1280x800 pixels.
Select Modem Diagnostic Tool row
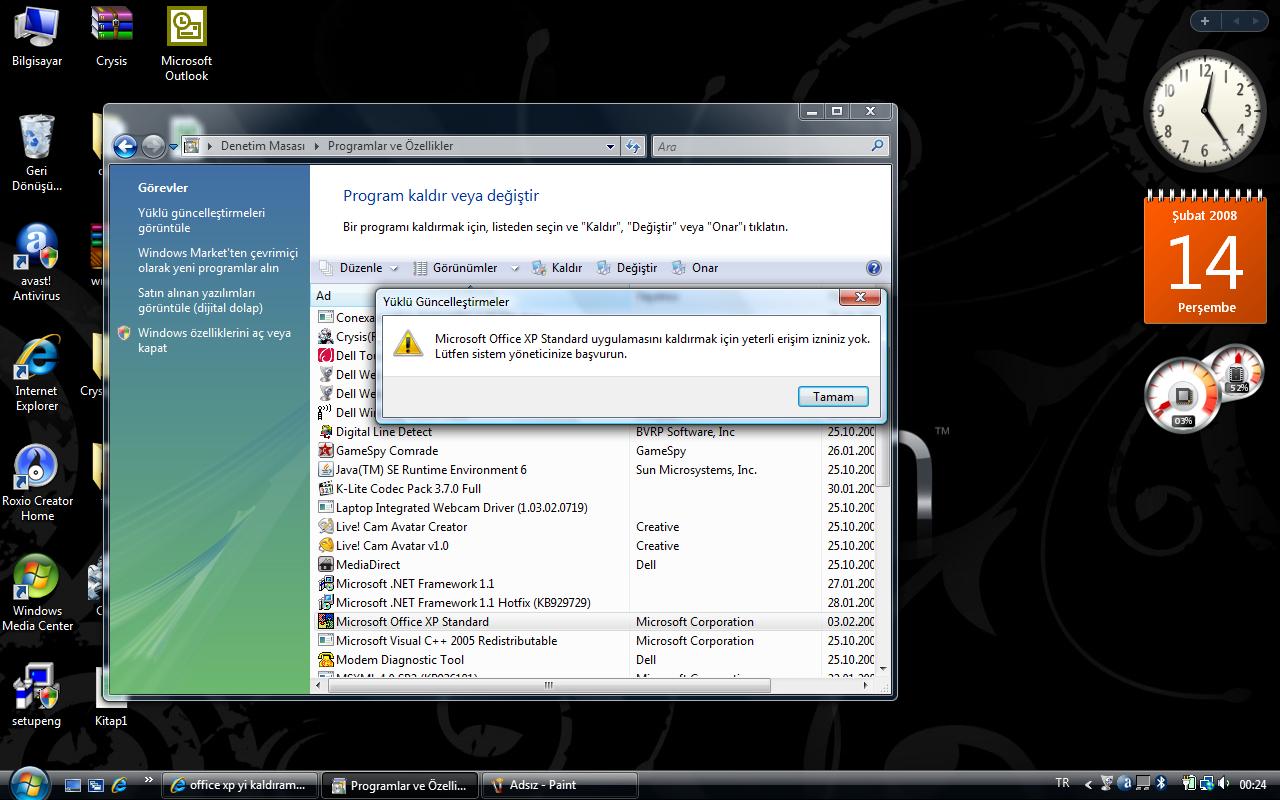click(x=596, y=660)
